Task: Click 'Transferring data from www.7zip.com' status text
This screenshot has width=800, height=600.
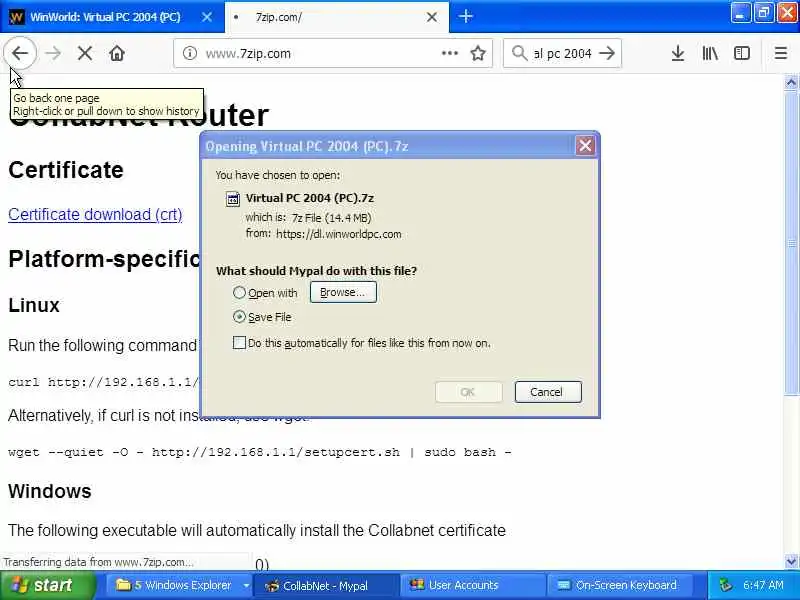Action: (98, 562)
